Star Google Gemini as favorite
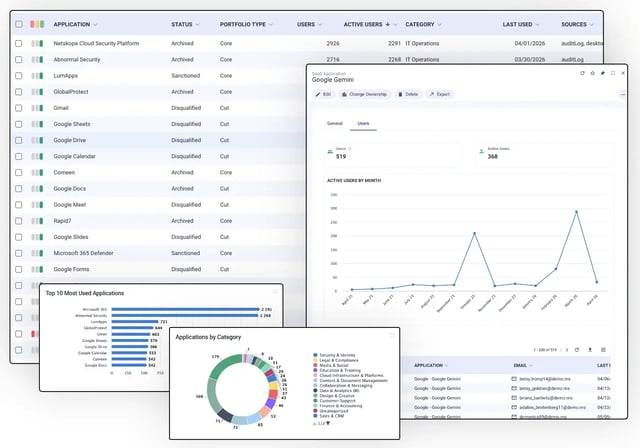This screenshot has width=640, height=448. tap(592, 73)
